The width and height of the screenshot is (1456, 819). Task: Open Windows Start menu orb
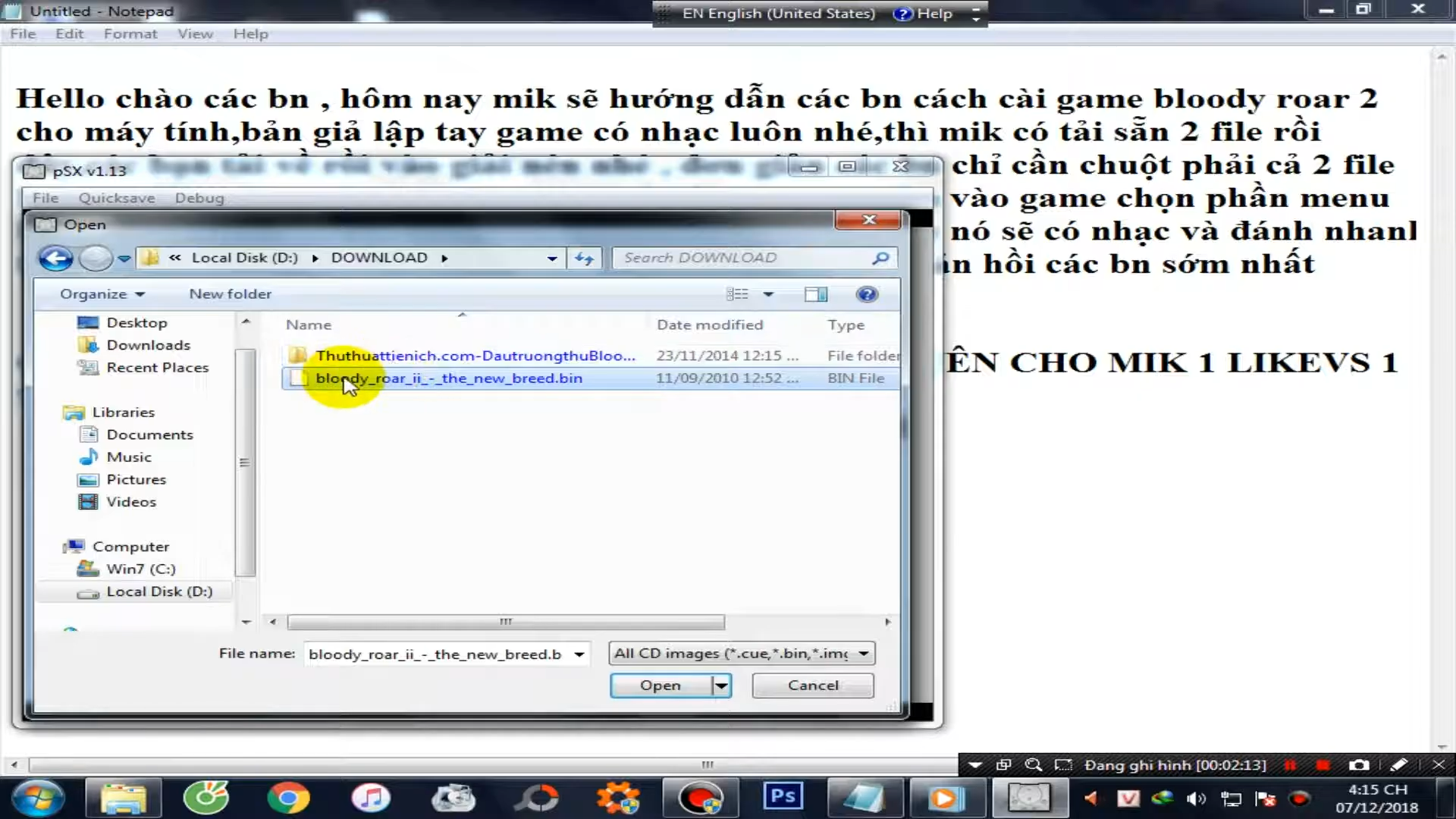pyautogui.click(x=36, y=799)
